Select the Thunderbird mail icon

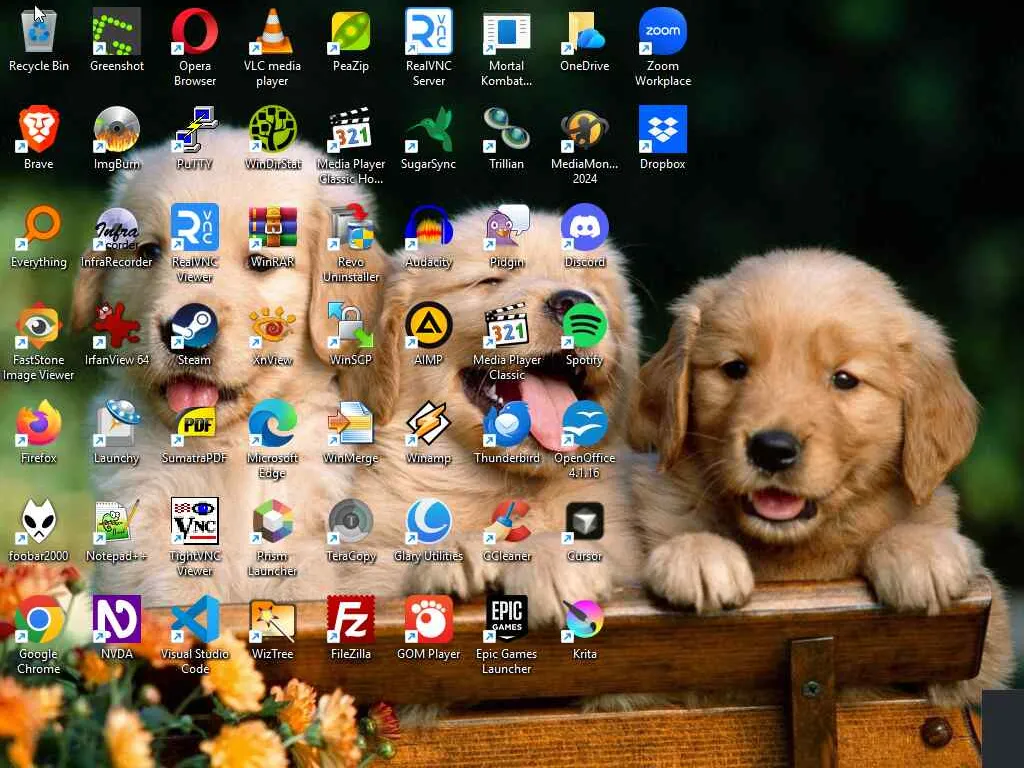(x=507, y=423)
